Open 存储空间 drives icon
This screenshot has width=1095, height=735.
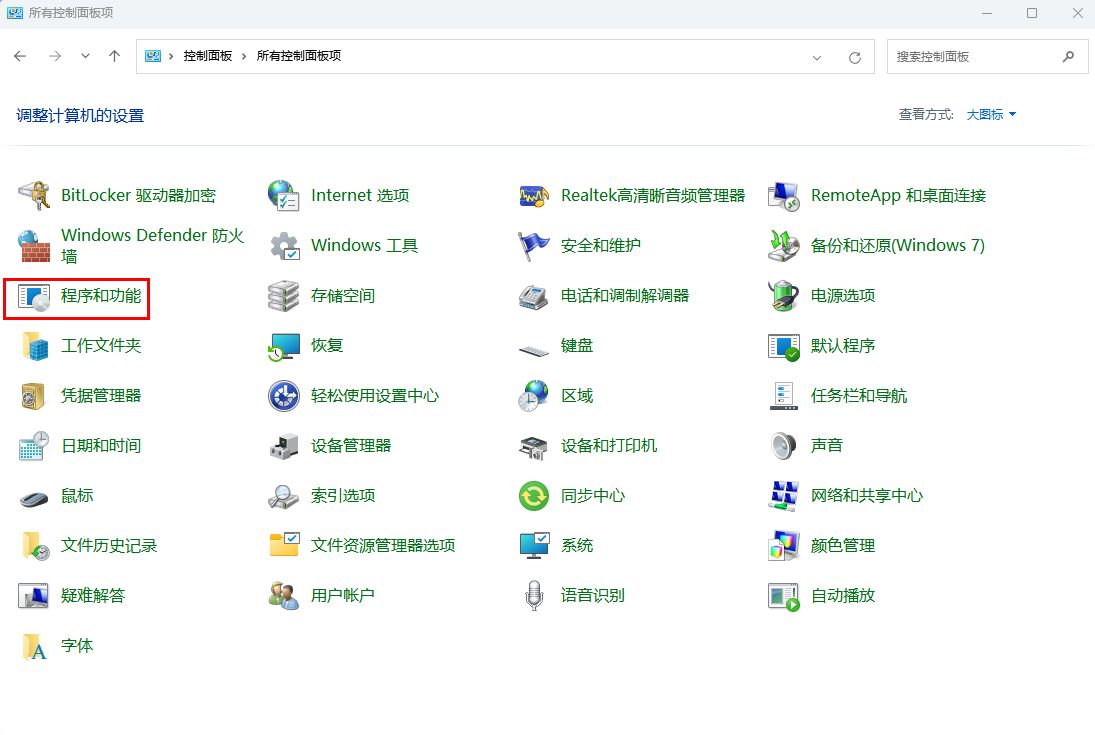[x=284, y=296]
